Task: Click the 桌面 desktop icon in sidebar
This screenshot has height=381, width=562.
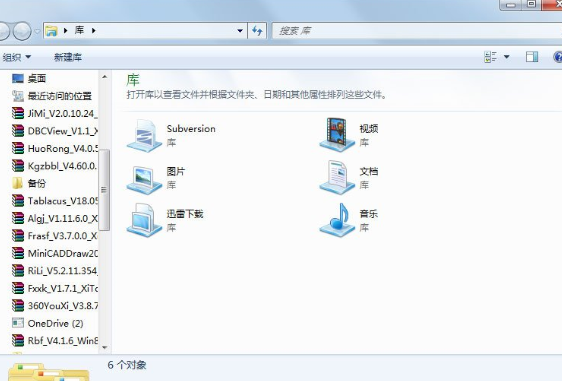Action: [18, 78]
